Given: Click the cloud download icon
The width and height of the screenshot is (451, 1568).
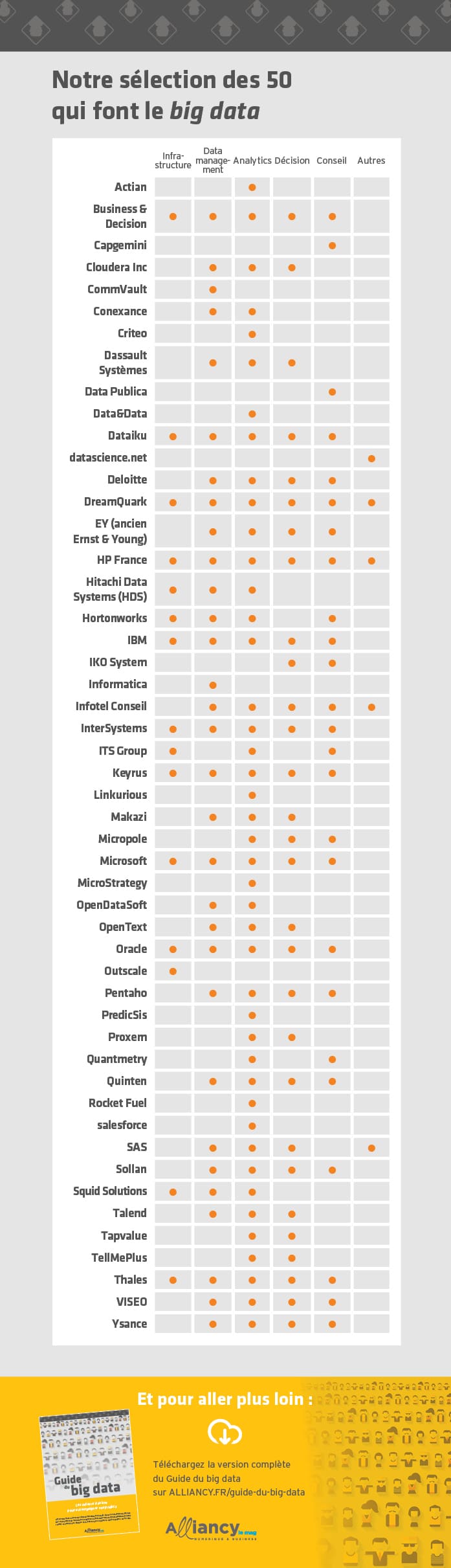Looking at the screenshot, I should click(225, 1432).
